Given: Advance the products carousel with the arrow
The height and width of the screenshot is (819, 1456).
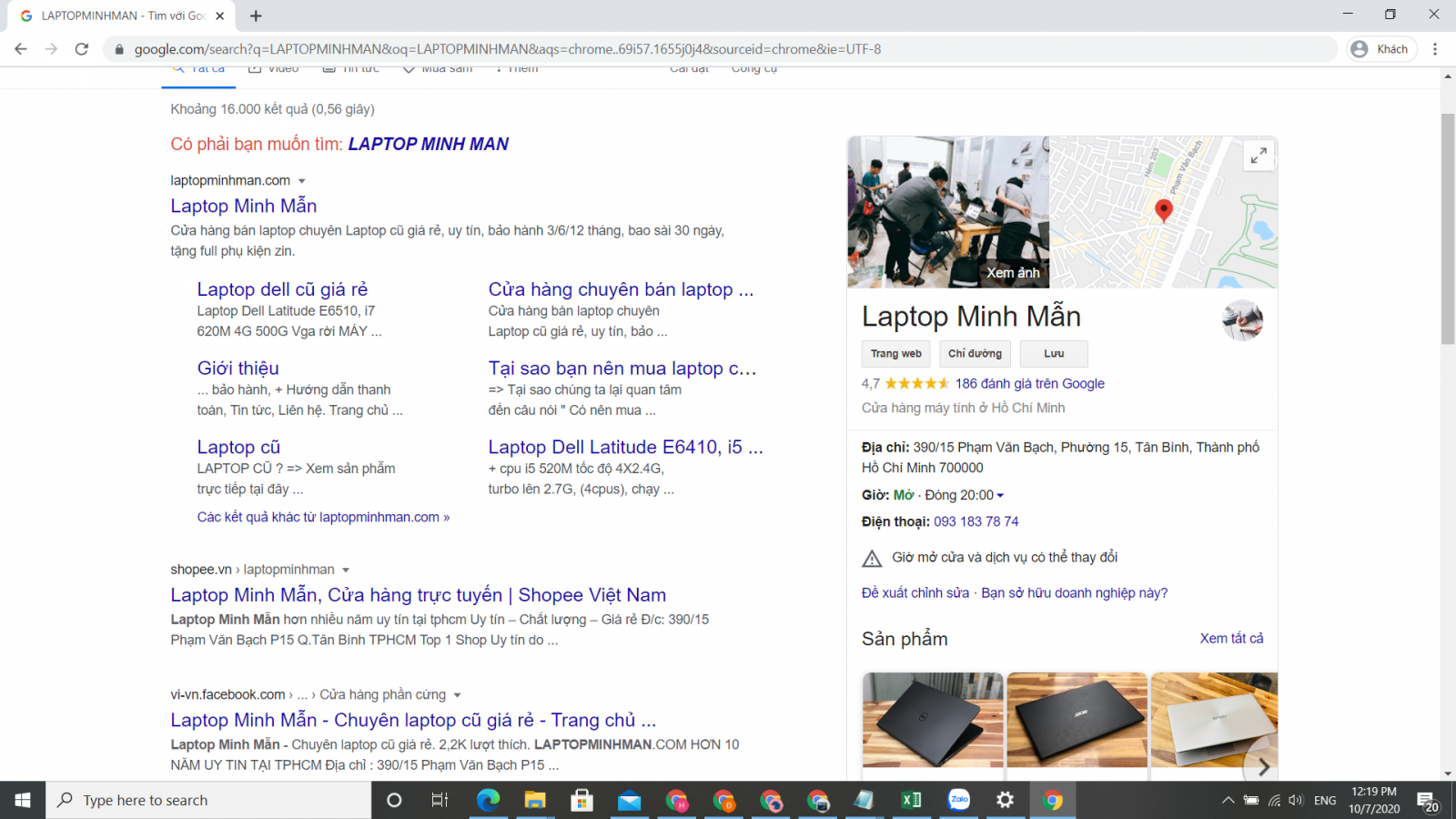Looking at the screenshot, I should click(1263, 767).
